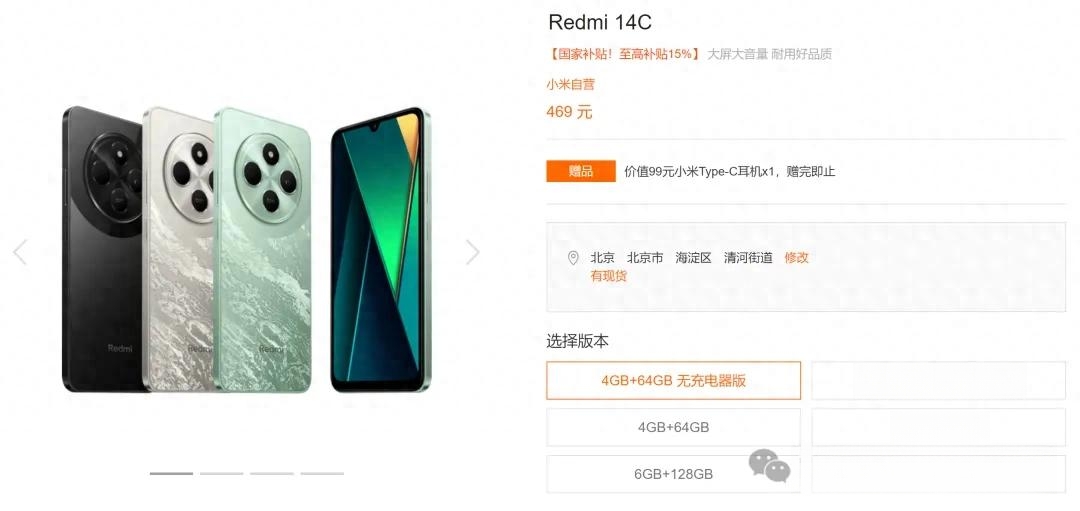The width and height of the screenshot is (1080, 511).
Task: Open the 海淀区 district selector
Action: point(693,258)
